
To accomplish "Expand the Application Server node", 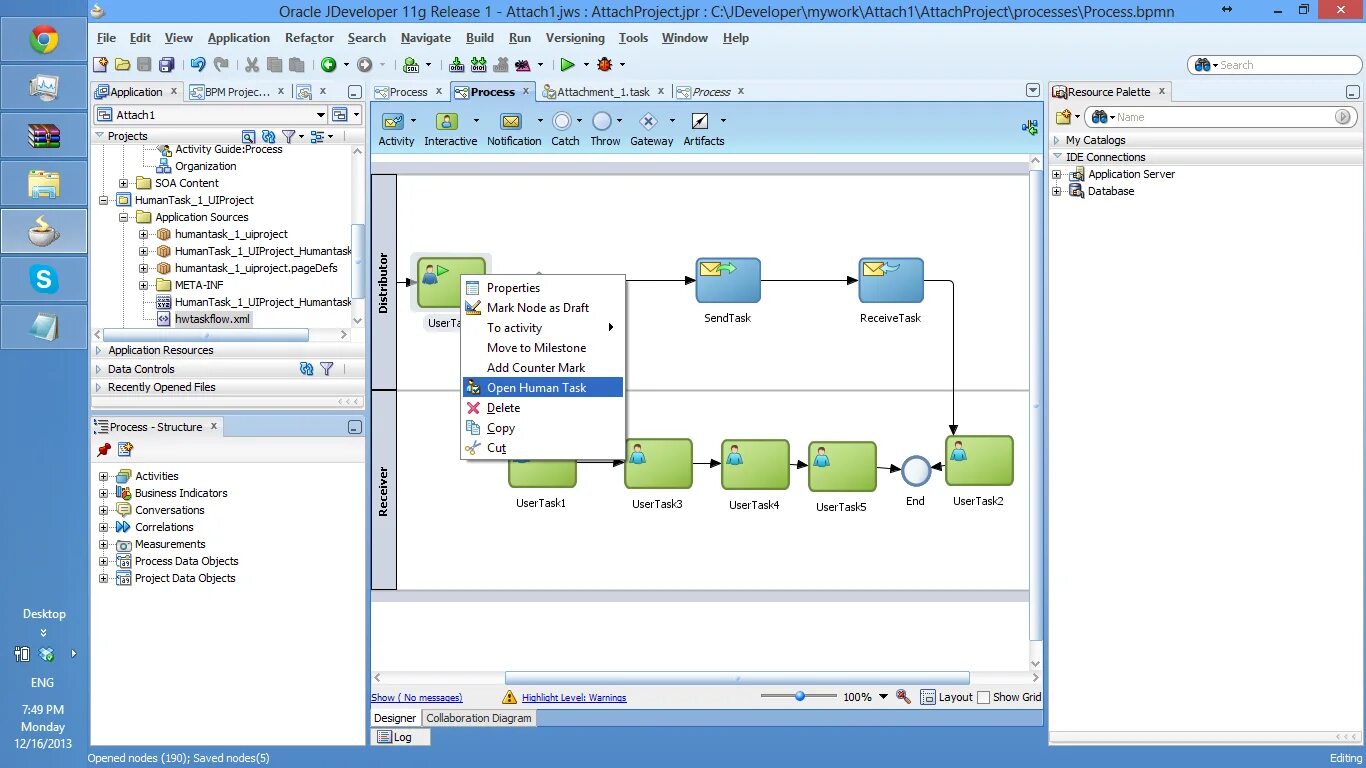I will (x=1057, y=174).
